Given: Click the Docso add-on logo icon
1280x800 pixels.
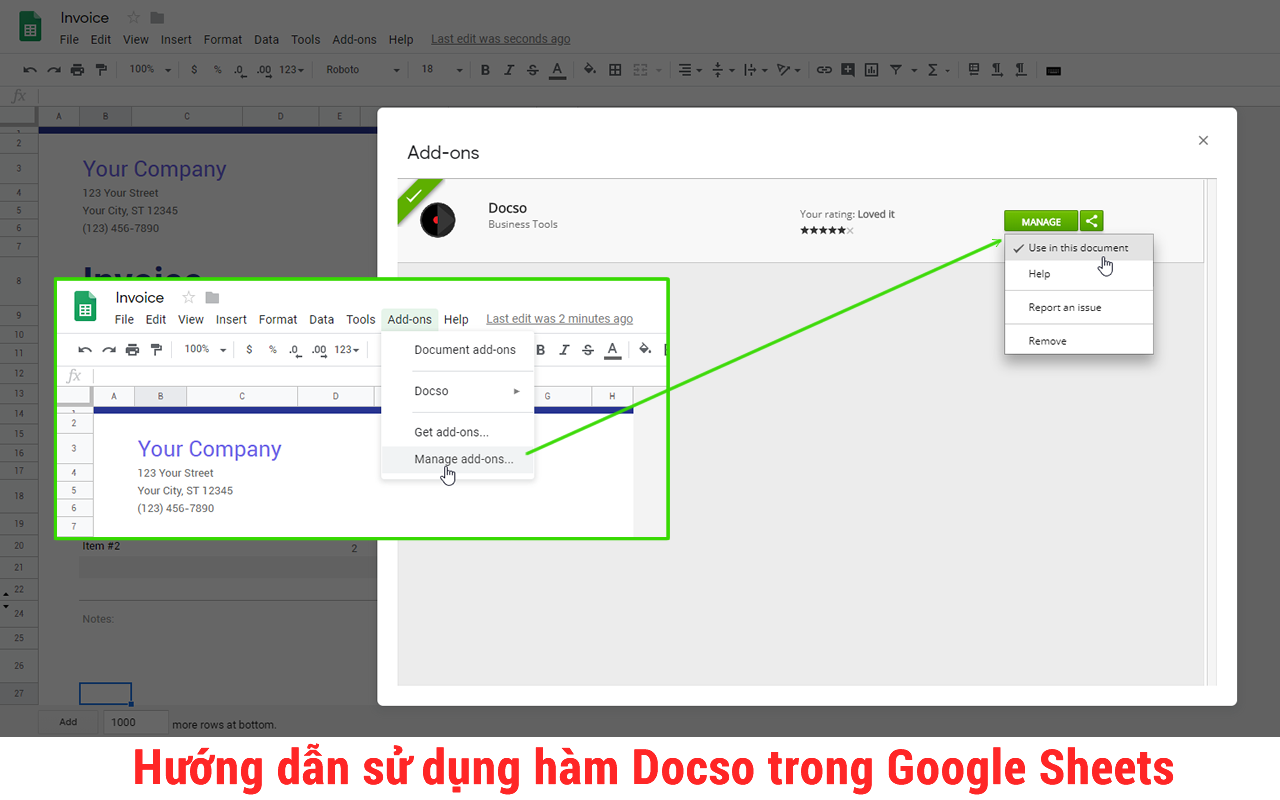Looking at the screenshot, I should [x=438, y=219].
